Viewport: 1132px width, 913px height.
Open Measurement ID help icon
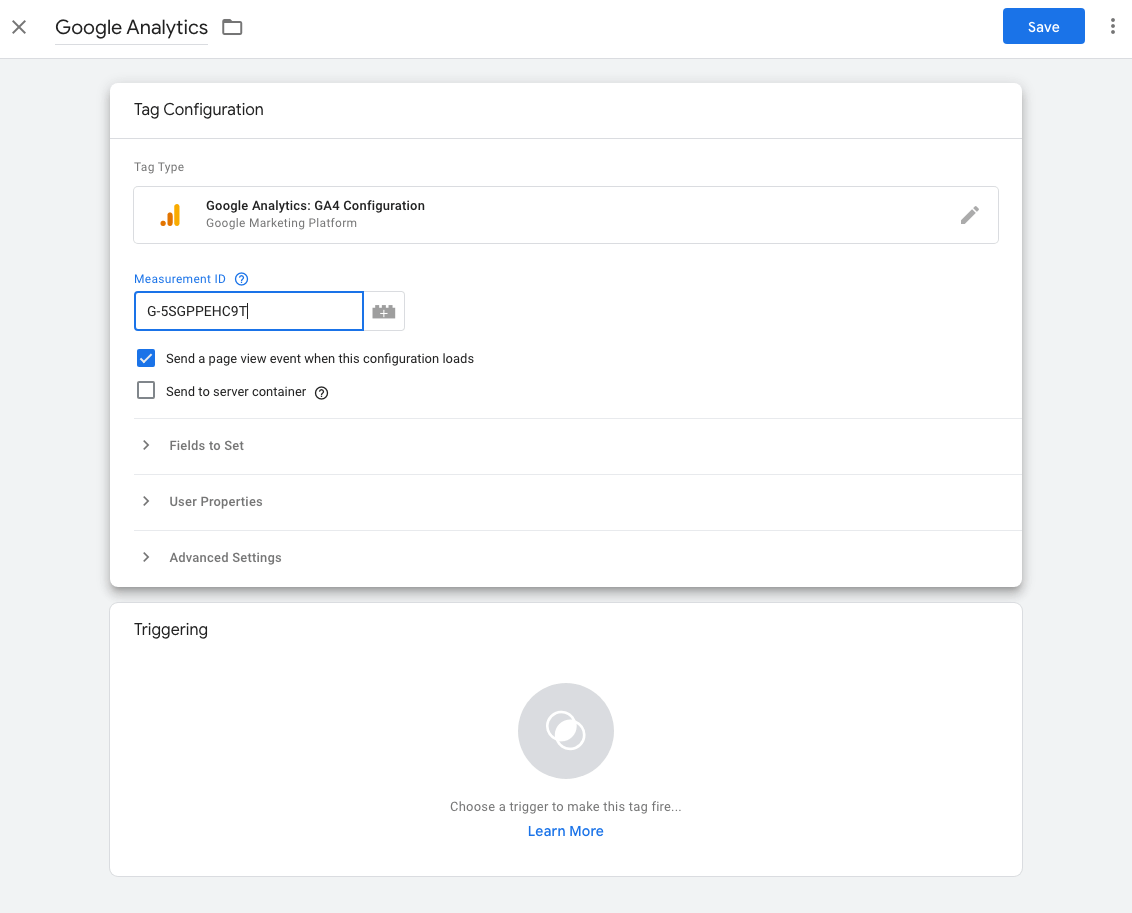click(242, 279)
